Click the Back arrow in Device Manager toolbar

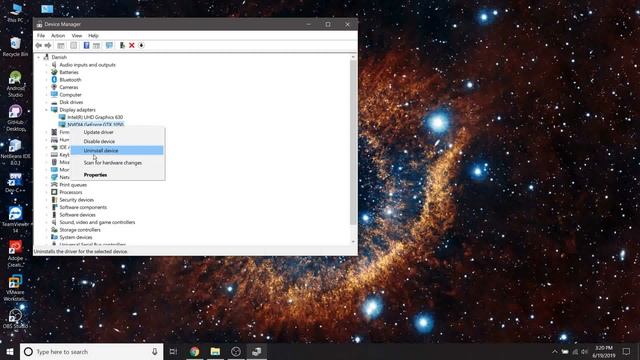(x=39, y=45)
